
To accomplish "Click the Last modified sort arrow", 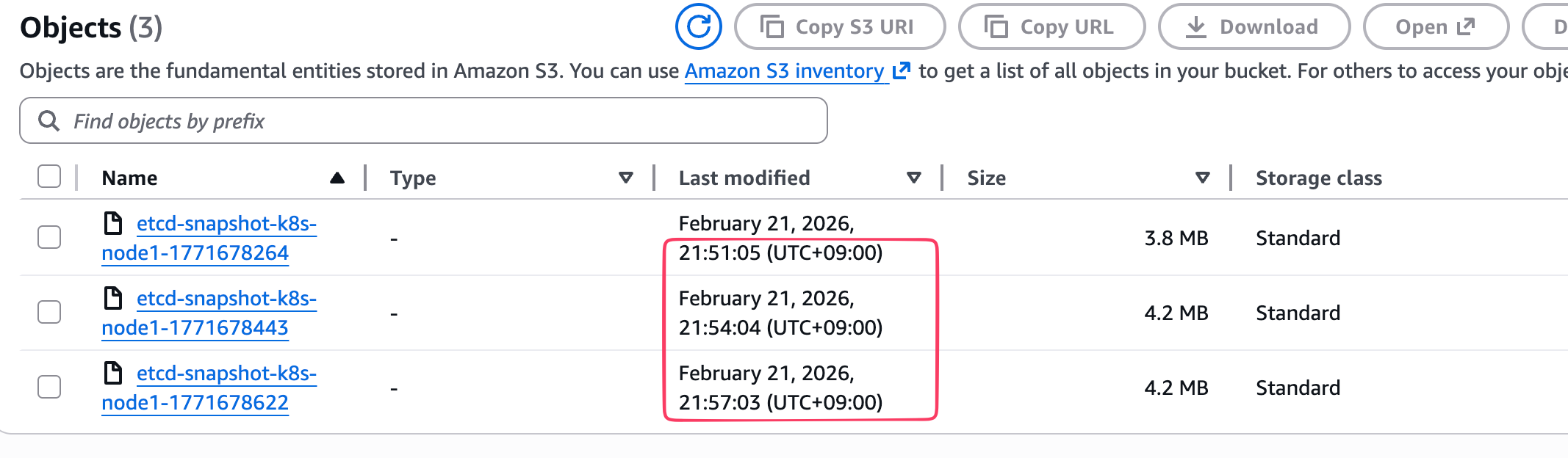I will (914, 178).
